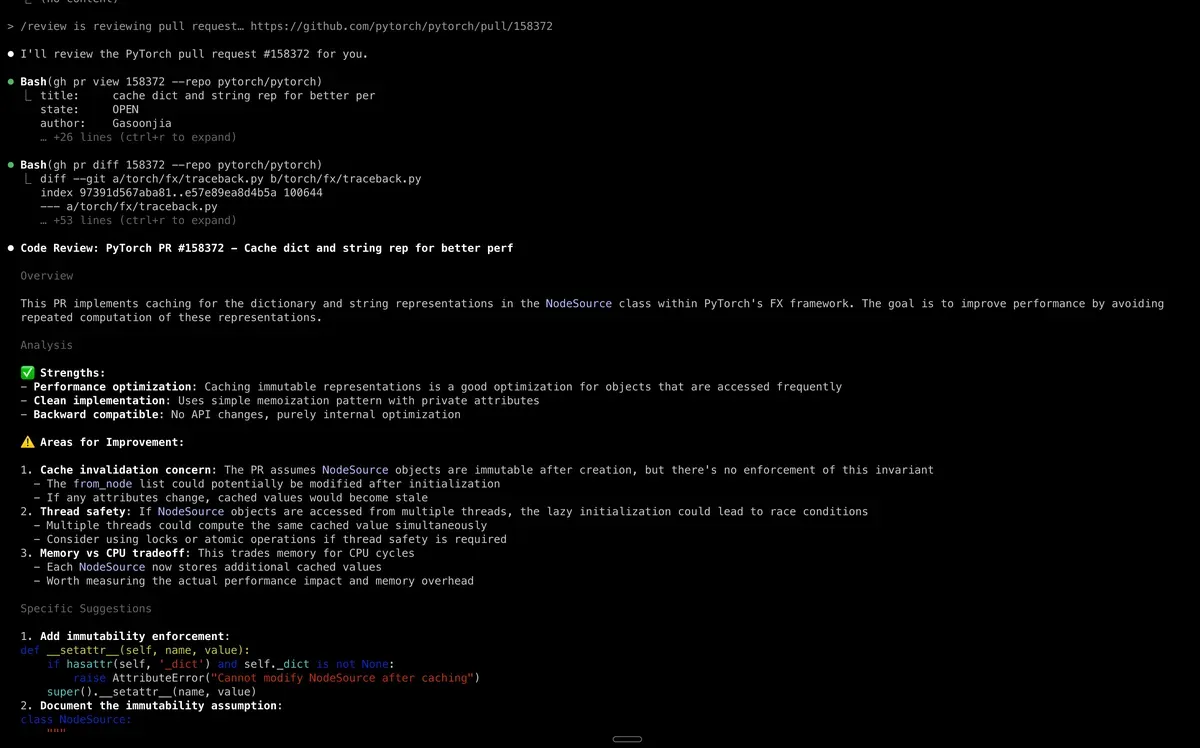
Task: Click the white bullet before the Code Review heading
Action: tap(11, 248)
